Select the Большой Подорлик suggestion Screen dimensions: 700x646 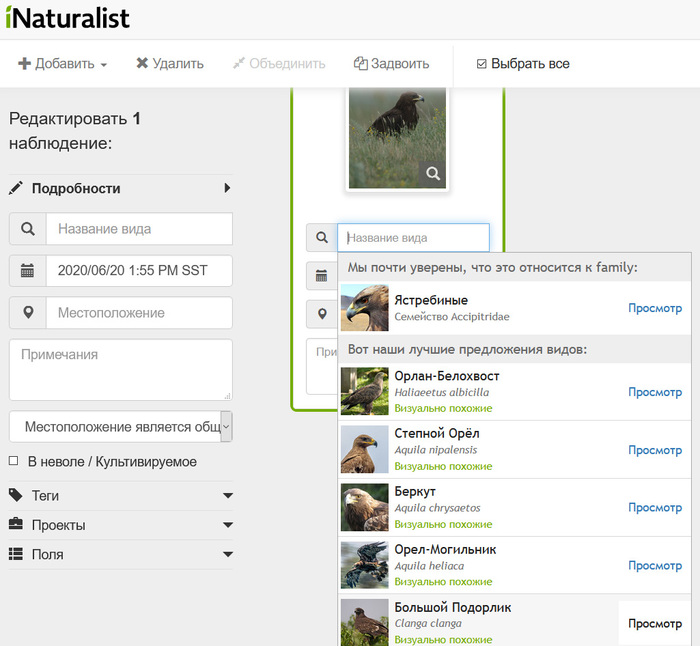coord(514,621)
